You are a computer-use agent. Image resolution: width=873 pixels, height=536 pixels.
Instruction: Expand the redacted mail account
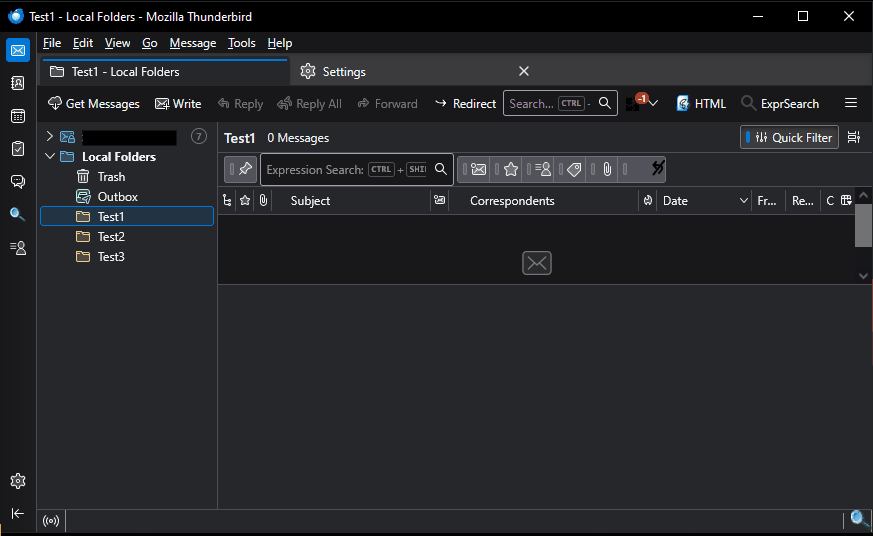point(50,136)
